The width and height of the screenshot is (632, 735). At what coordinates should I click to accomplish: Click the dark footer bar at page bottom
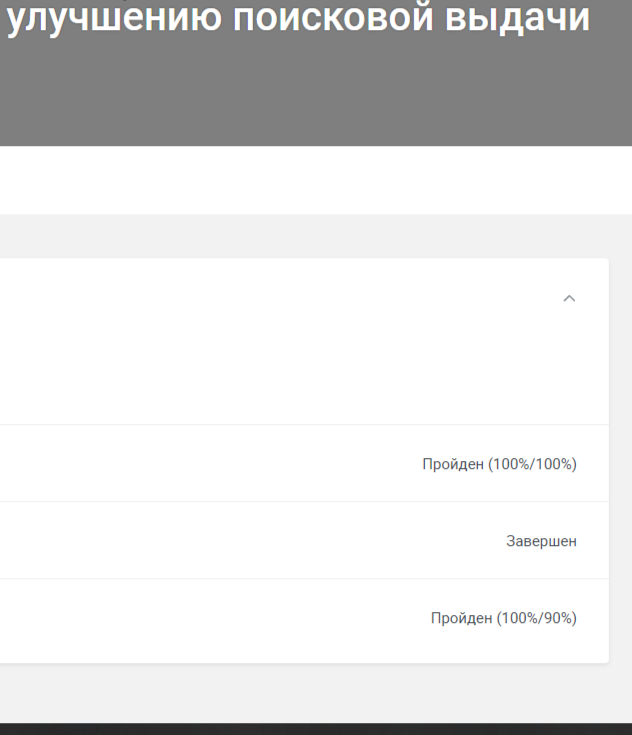pos(316,729)
